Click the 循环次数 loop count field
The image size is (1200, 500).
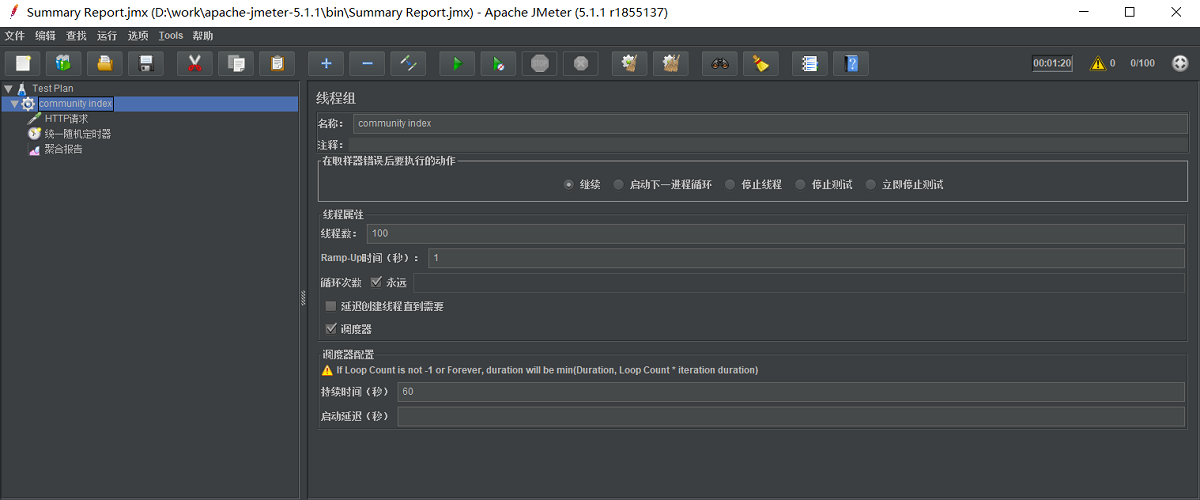point(799,283)
